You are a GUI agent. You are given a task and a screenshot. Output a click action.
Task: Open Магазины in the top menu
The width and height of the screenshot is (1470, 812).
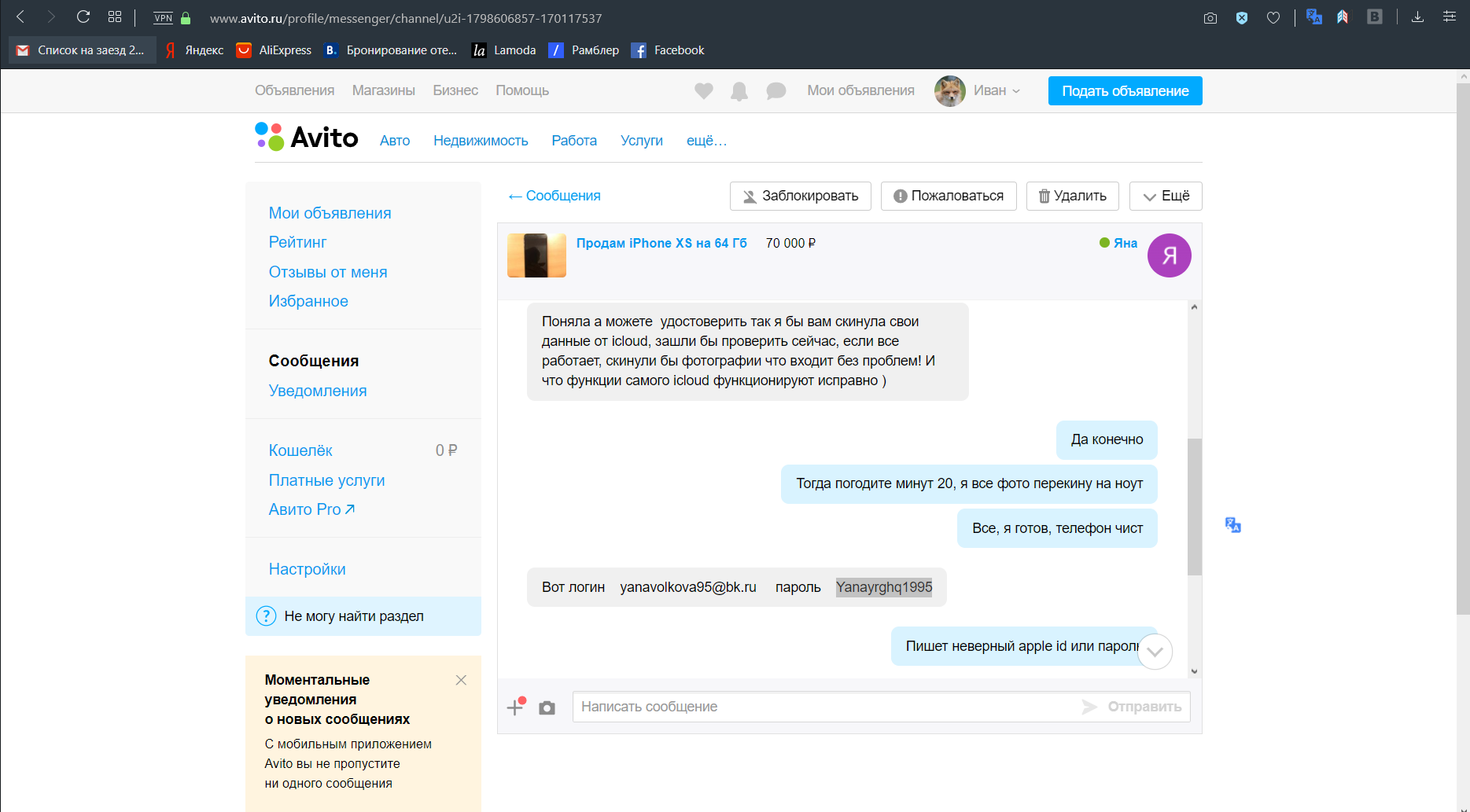pyautogui.click(x=384, y=90)
